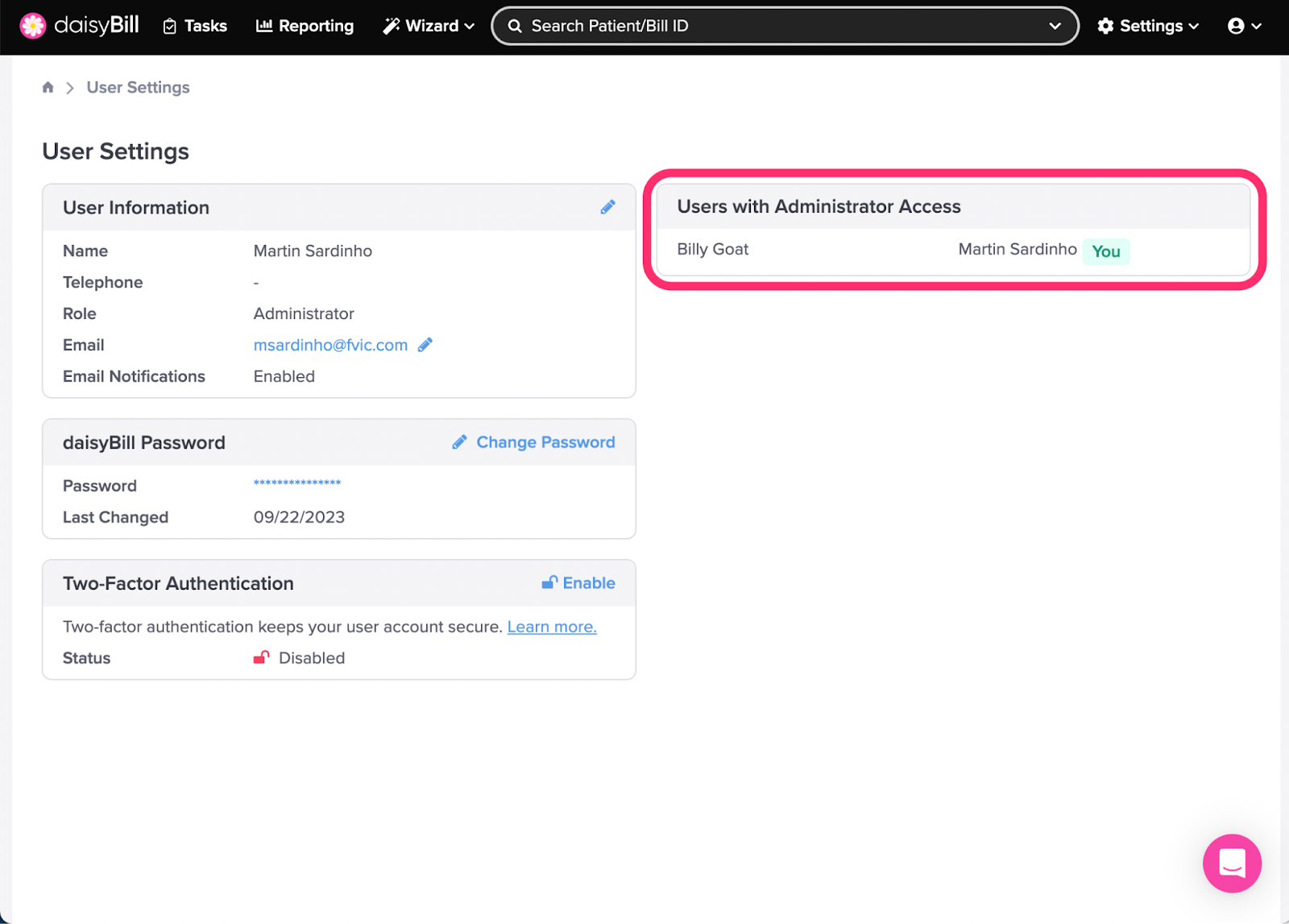This screenshot has height=924, width=1289.
Task: Click the magnifier search icon
Action: click(515, 26)
